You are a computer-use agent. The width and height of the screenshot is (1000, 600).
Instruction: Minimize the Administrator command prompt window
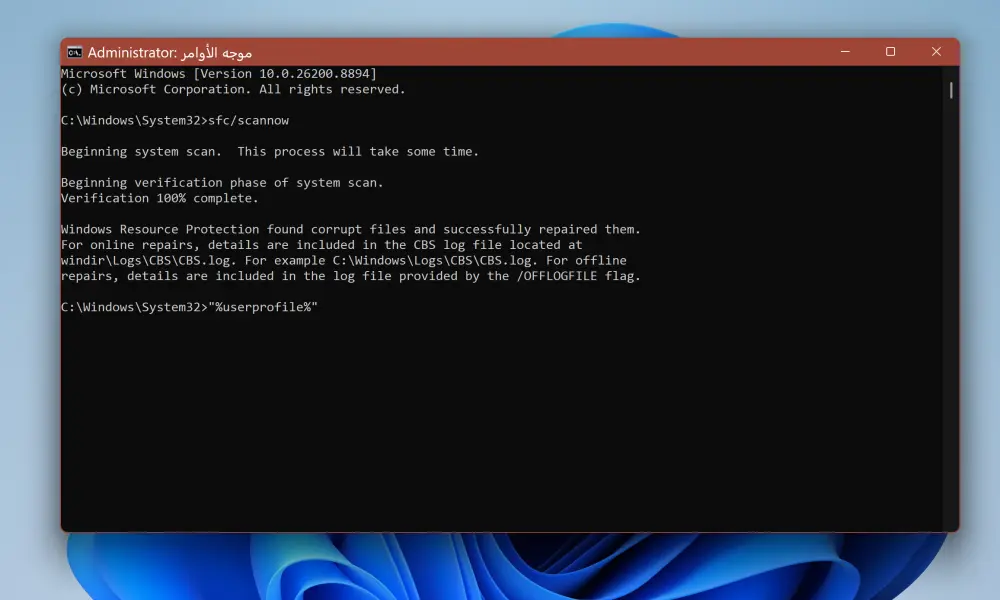[845, 52]
